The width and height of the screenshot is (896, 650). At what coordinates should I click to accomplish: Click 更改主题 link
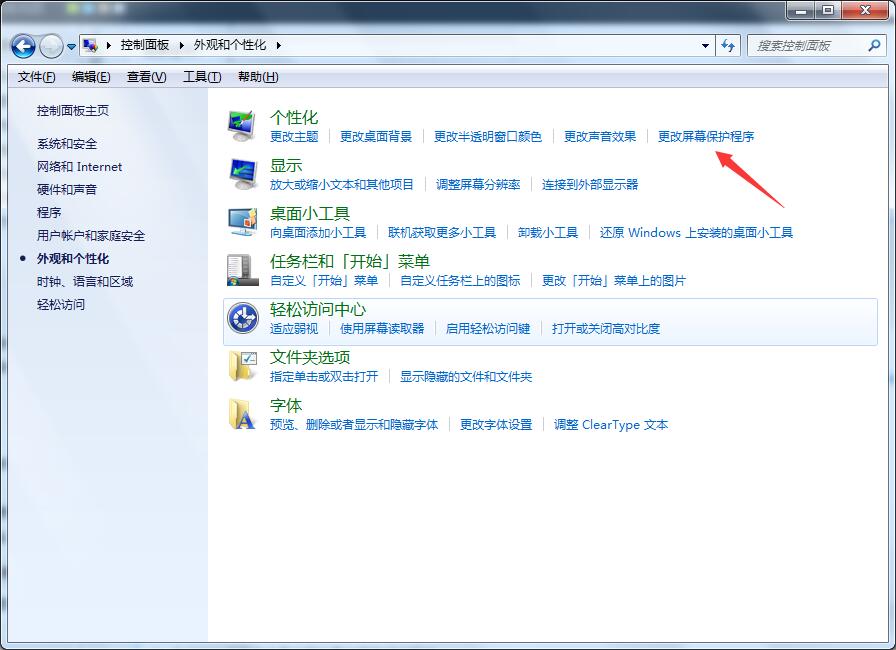click(294, 137)
